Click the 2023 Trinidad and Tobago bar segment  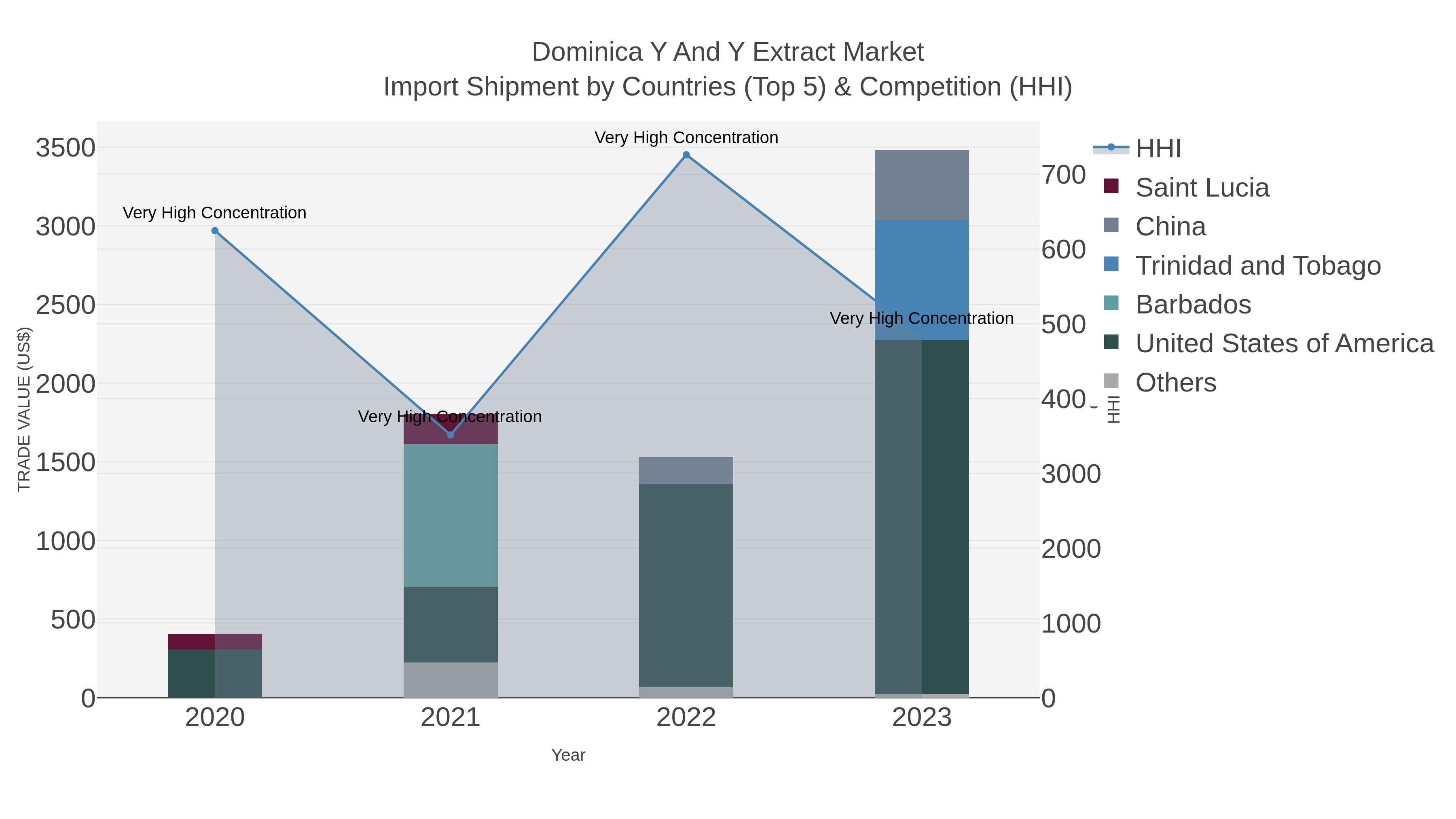tap(922, 280)
